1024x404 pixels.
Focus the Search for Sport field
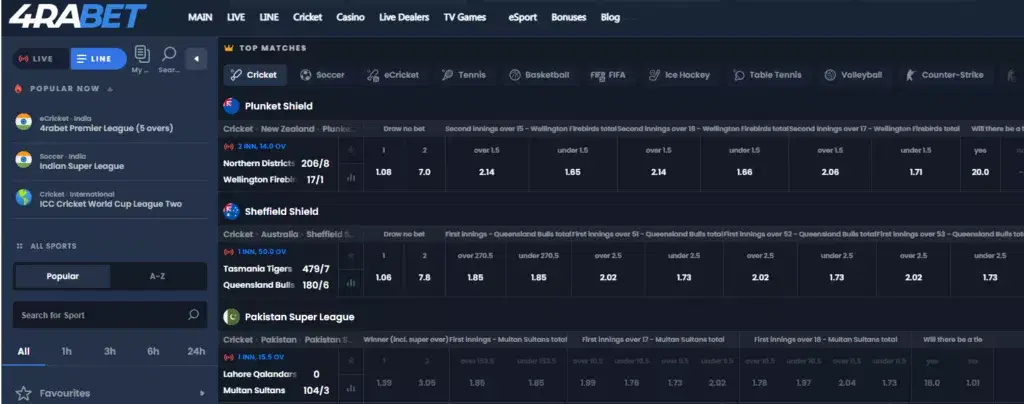[110, 315]
